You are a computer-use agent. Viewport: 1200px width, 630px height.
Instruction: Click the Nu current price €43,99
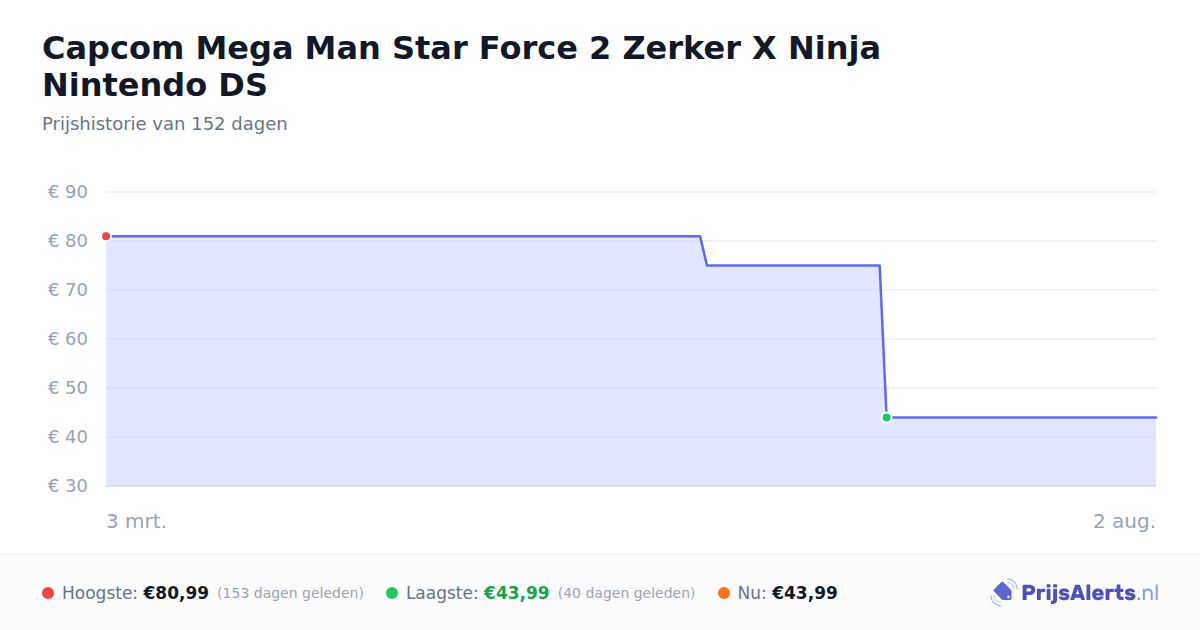805,593
